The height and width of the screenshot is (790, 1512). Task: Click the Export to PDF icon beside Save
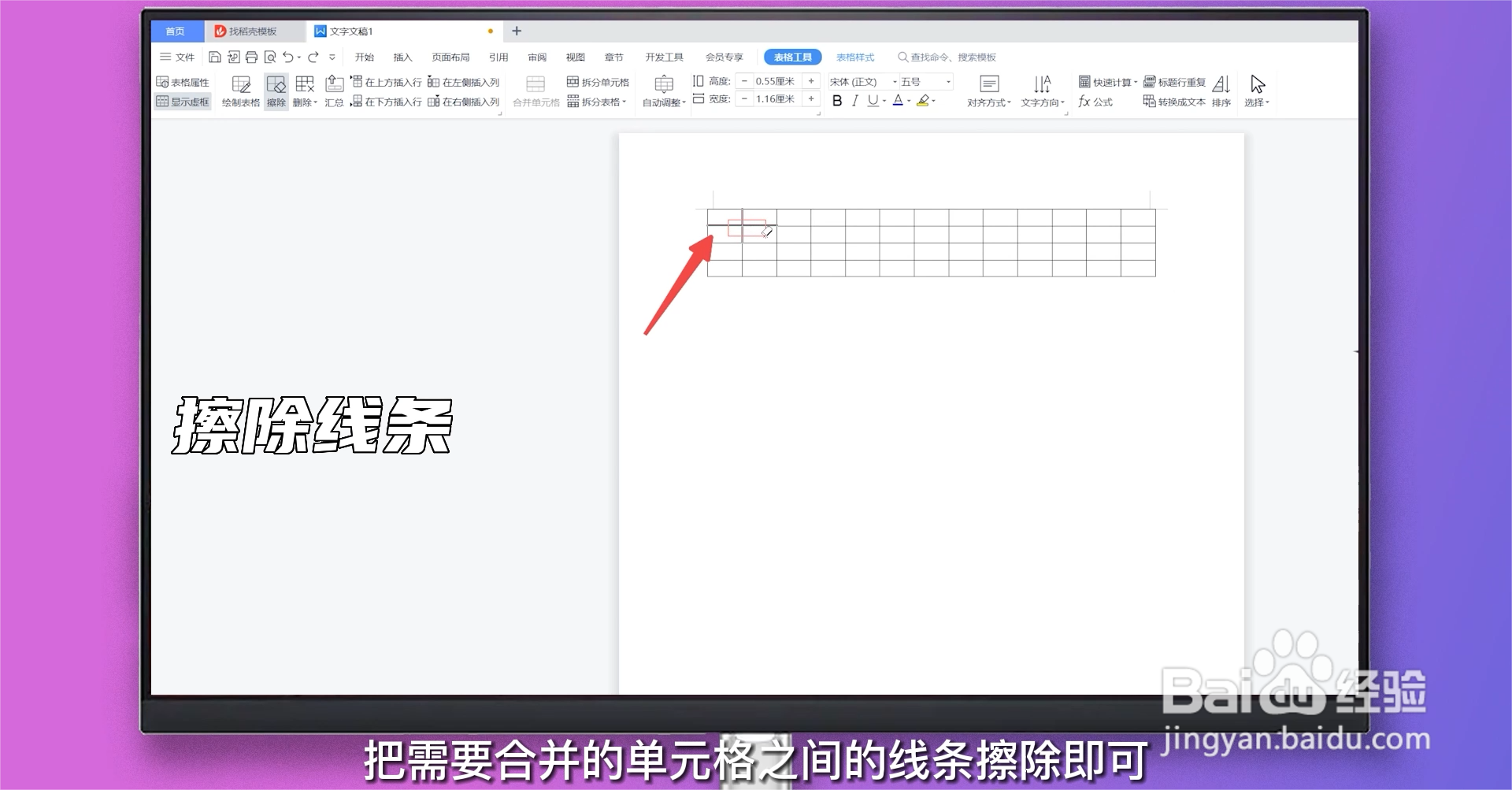(x=233, y=57)
